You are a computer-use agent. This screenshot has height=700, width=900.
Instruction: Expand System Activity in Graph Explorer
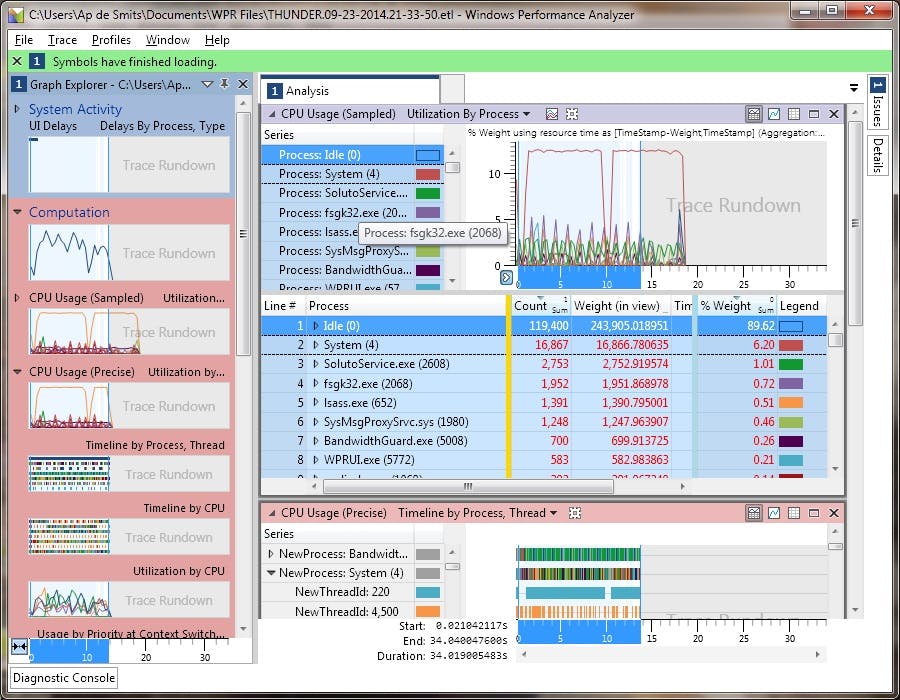pos(17,108)
